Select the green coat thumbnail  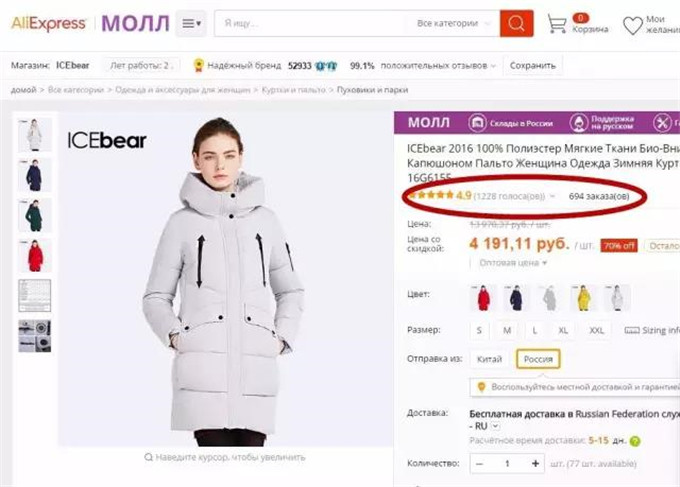35,215
